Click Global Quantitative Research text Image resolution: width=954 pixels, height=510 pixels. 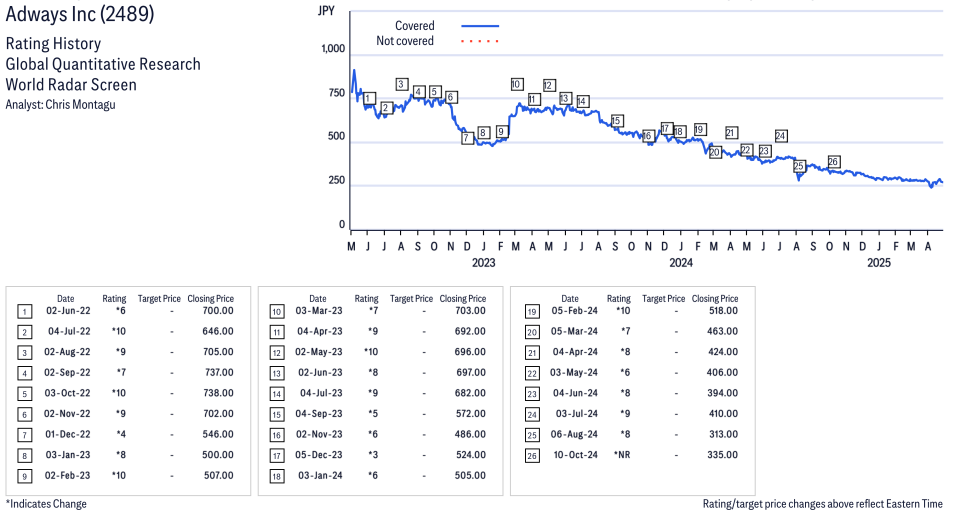[x=103, y=64]
